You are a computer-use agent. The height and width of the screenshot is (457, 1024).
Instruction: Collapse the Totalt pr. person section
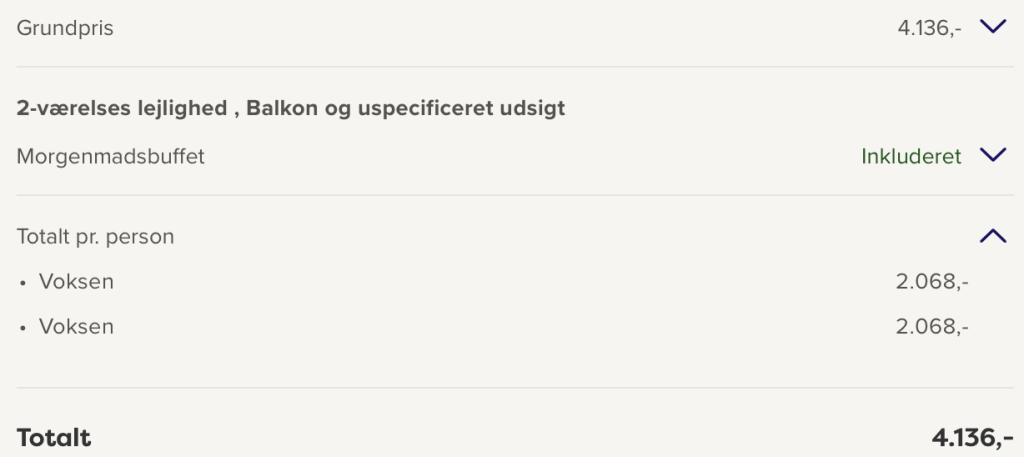992,237
